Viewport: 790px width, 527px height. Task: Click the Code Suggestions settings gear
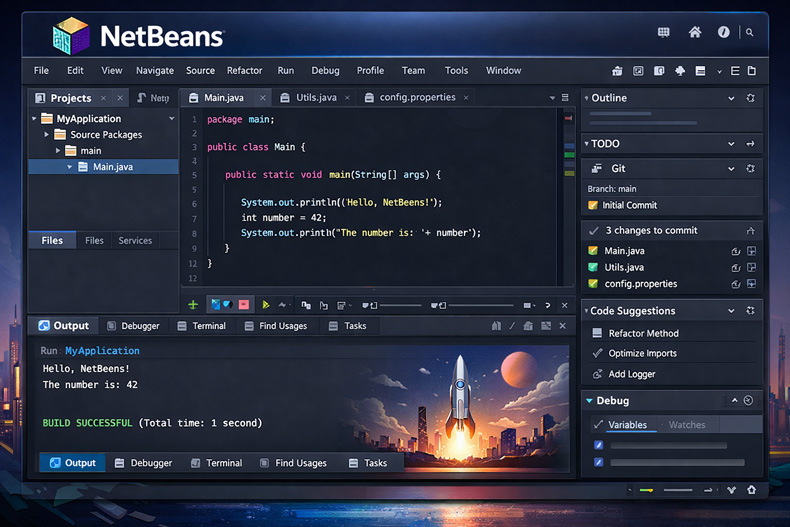click(751, 310)
